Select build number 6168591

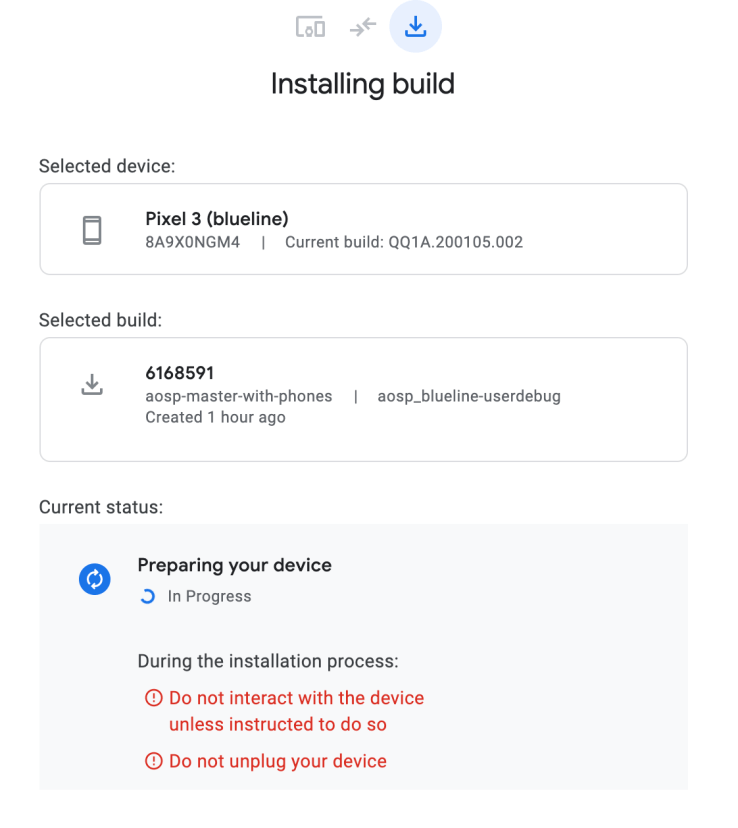pos(180,374)
